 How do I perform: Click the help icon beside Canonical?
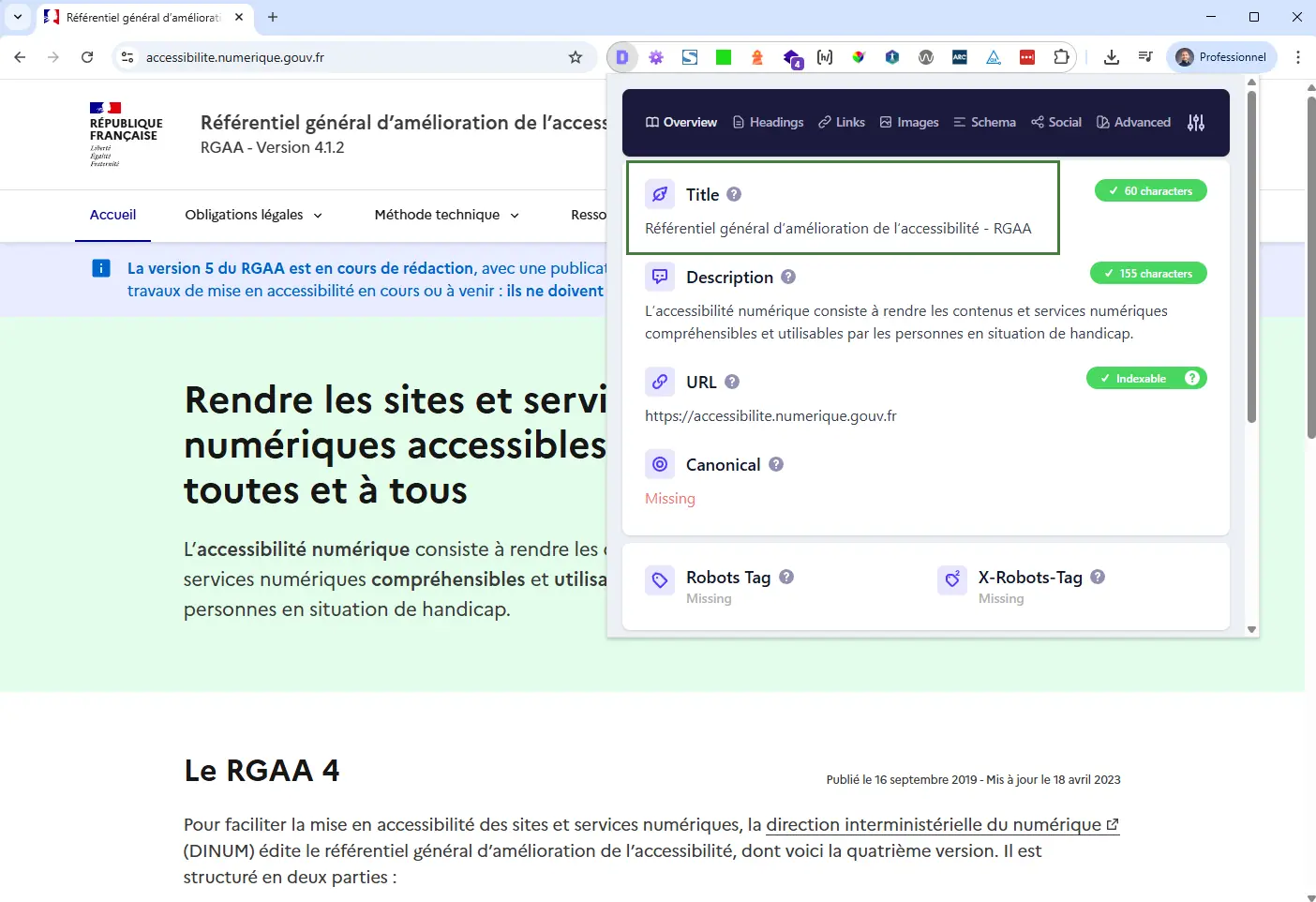776,464
